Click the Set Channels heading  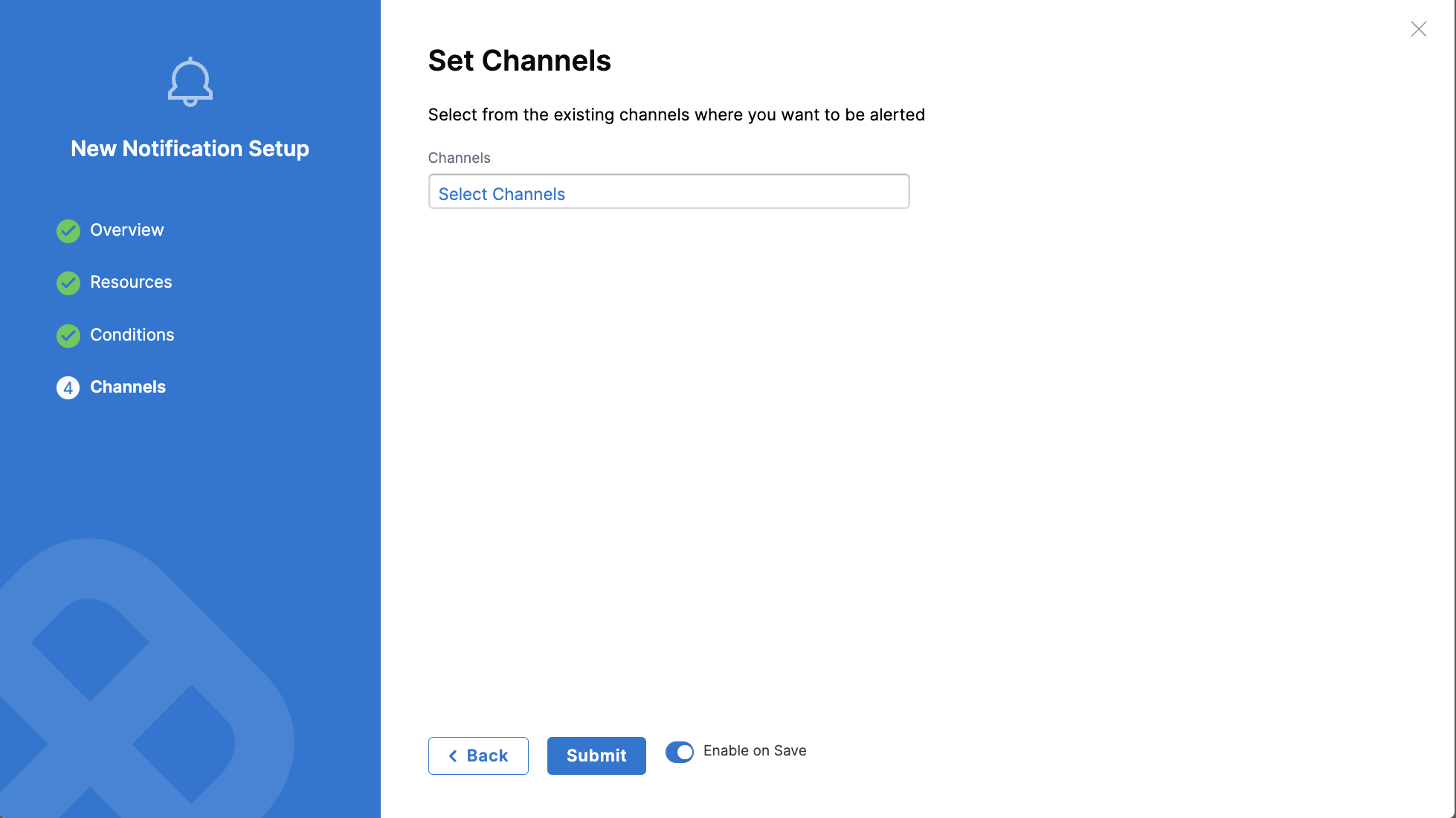(x=519, y=61)
